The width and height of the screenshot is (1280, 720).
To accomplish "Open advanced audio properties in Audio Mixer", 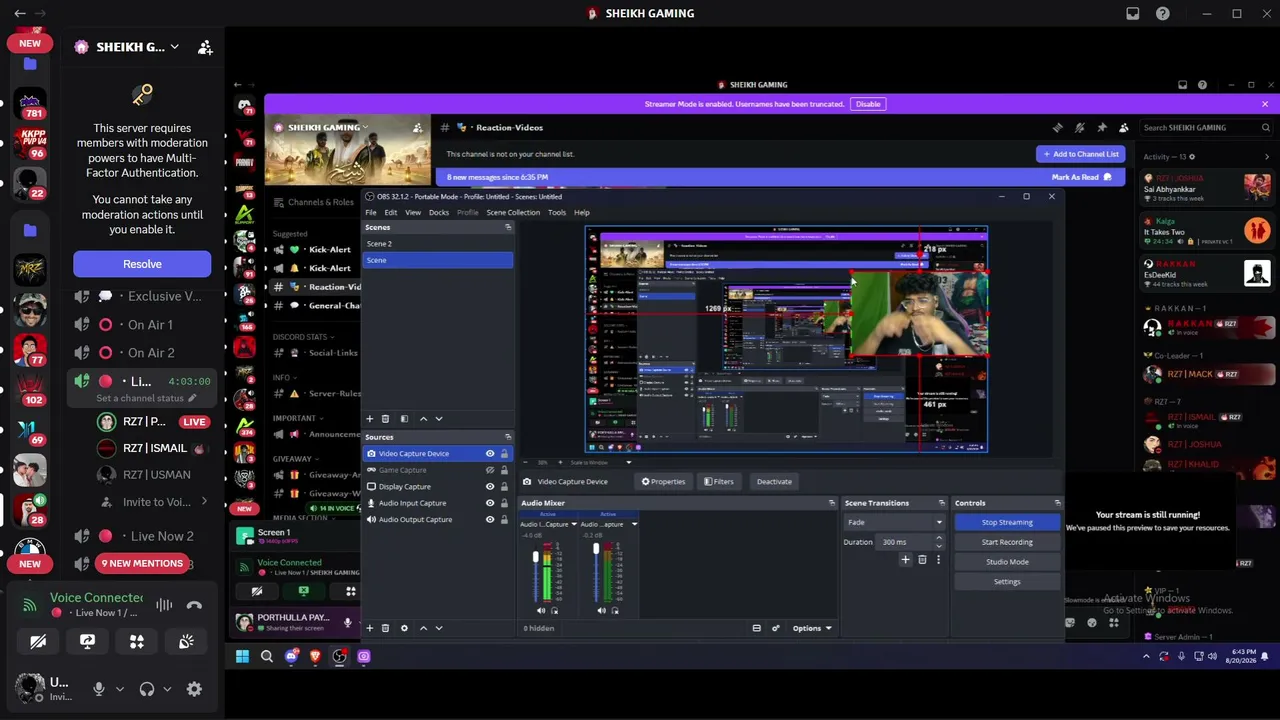I will point(775,628).
